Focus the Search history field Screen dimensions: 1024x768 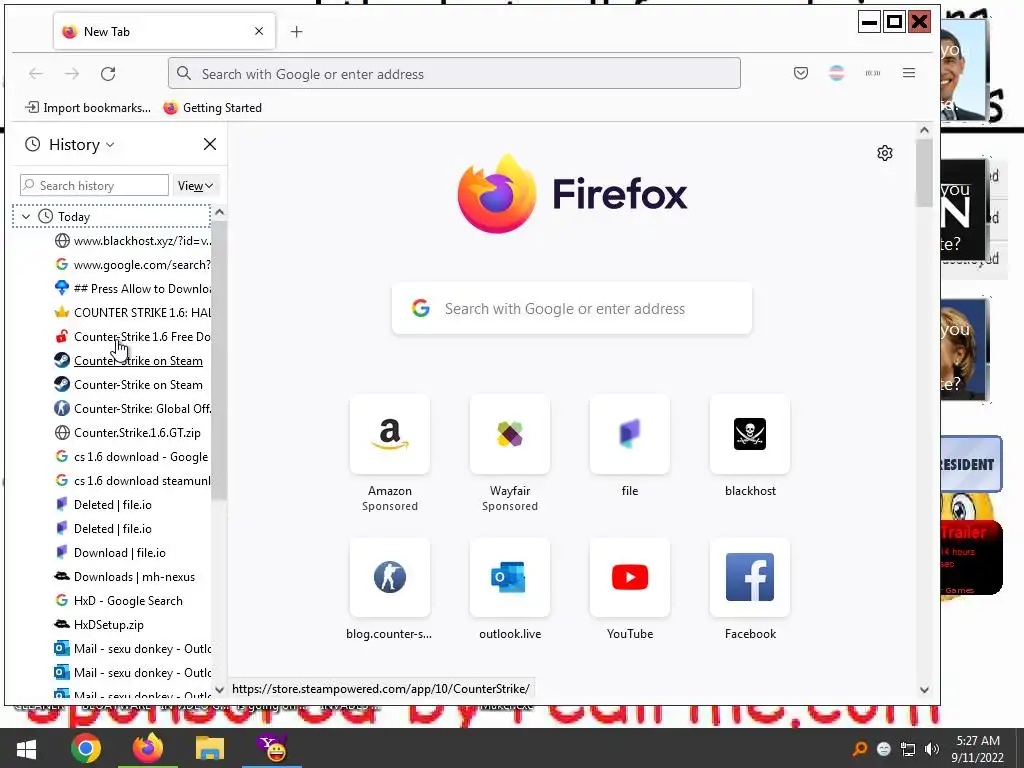click(95, 185)
